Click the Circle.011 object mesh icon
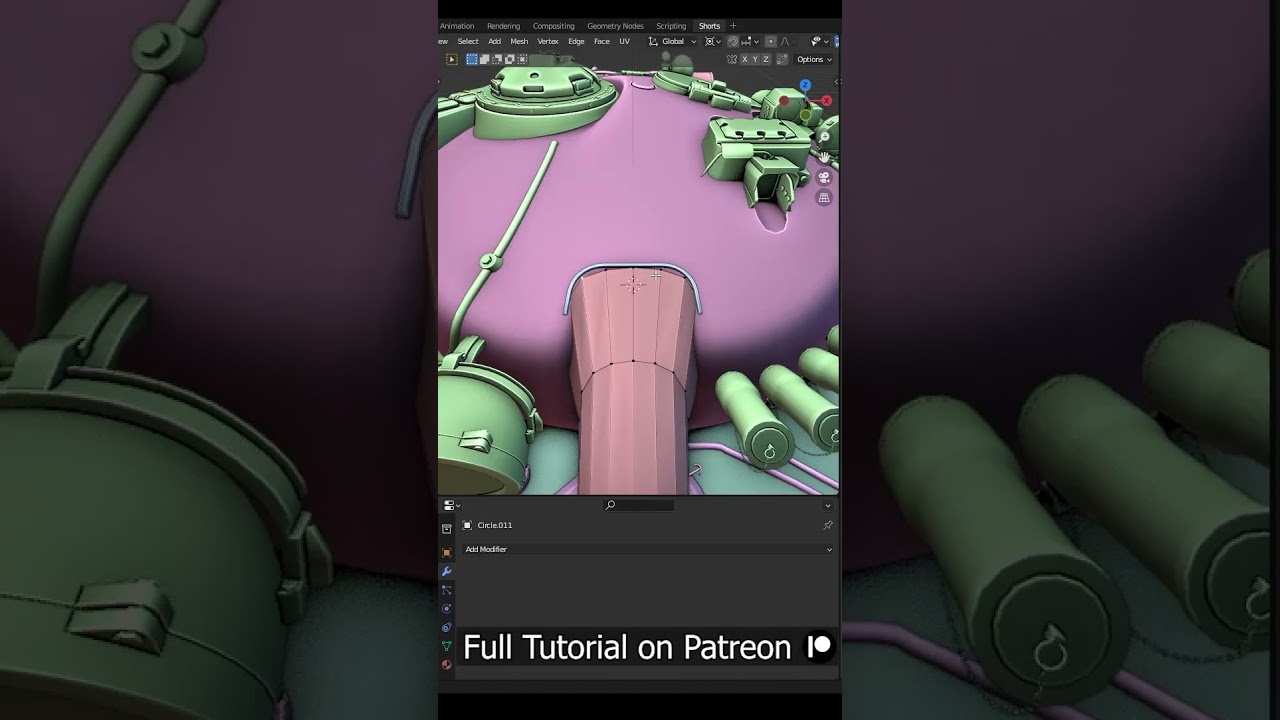 click(467, 525)
